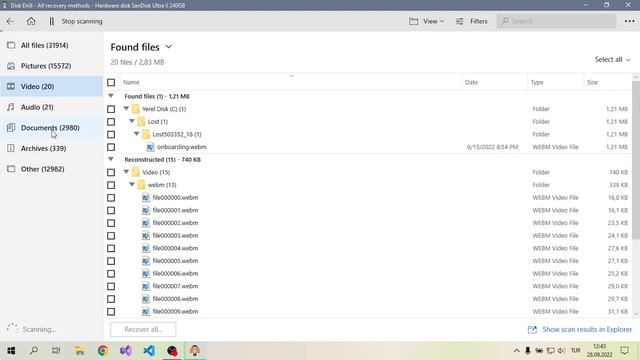Open Visual Studio Code from the taskbar
The height and width of the screenshot is (360, 640).
tap(149, 351)
